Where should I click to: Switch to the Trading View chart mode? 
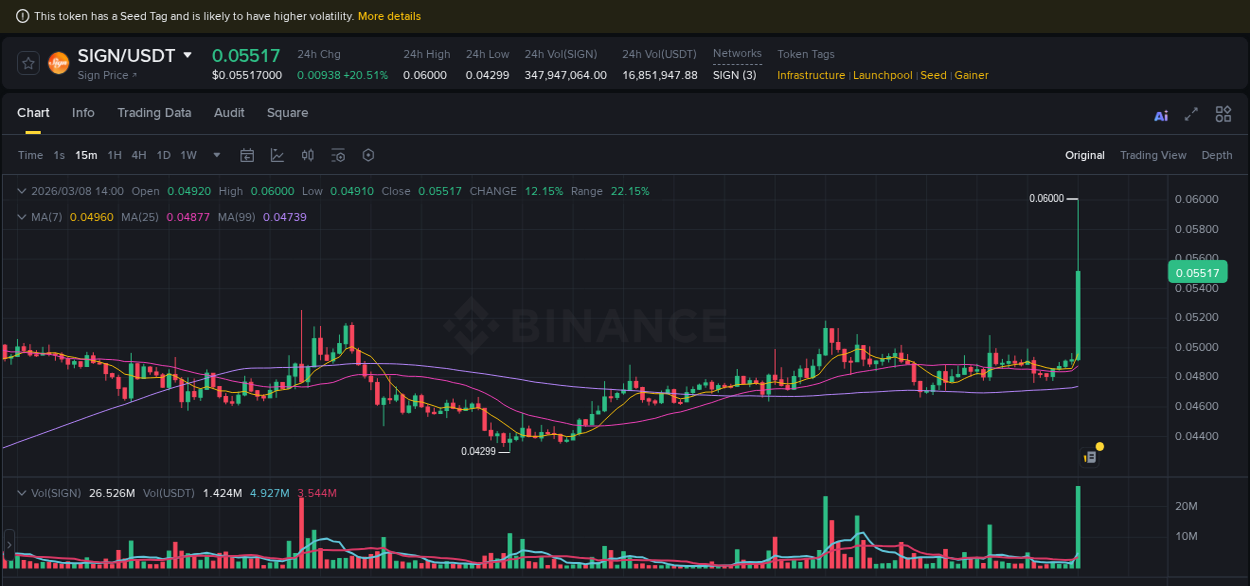click(x=1153, y=155)
